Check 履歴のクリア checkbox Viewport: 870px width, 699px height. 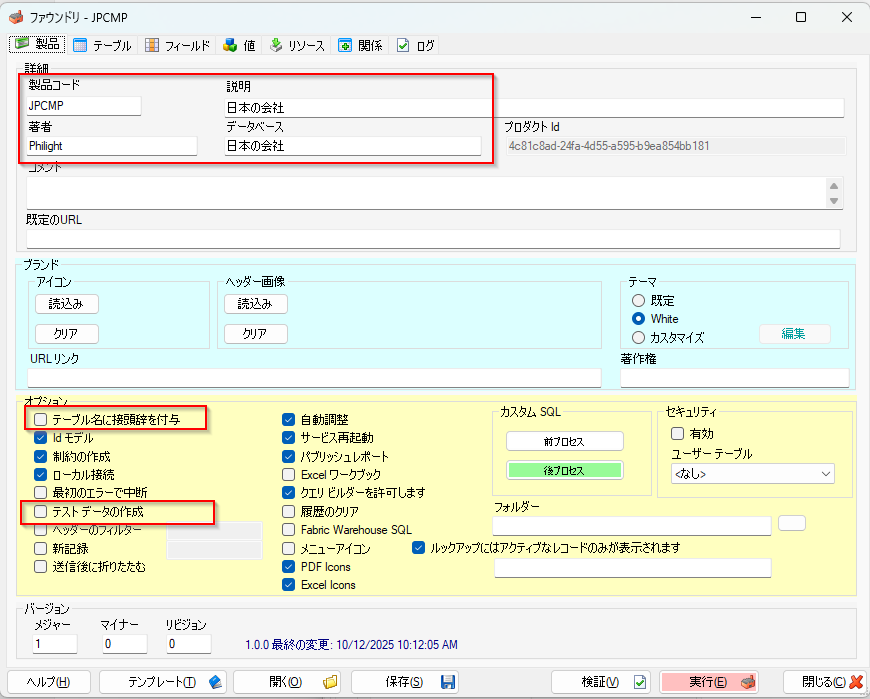[x=289, y=511]
